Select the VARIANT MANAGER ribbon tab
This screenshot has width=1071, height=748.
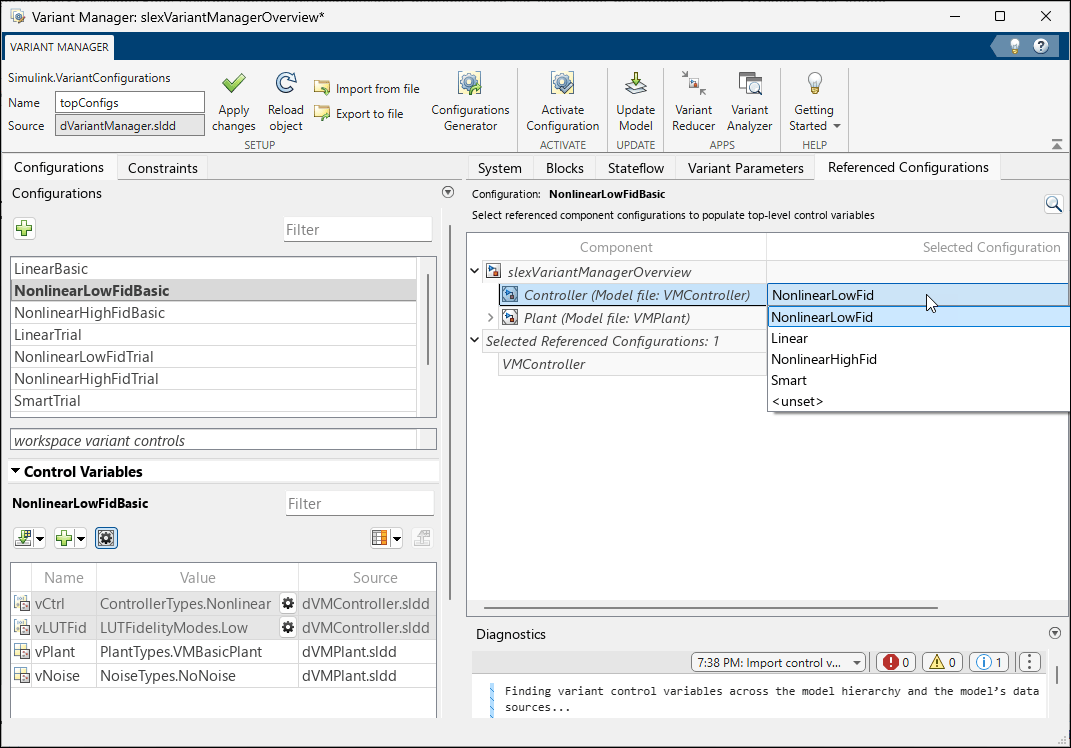(x=59, y=46)
